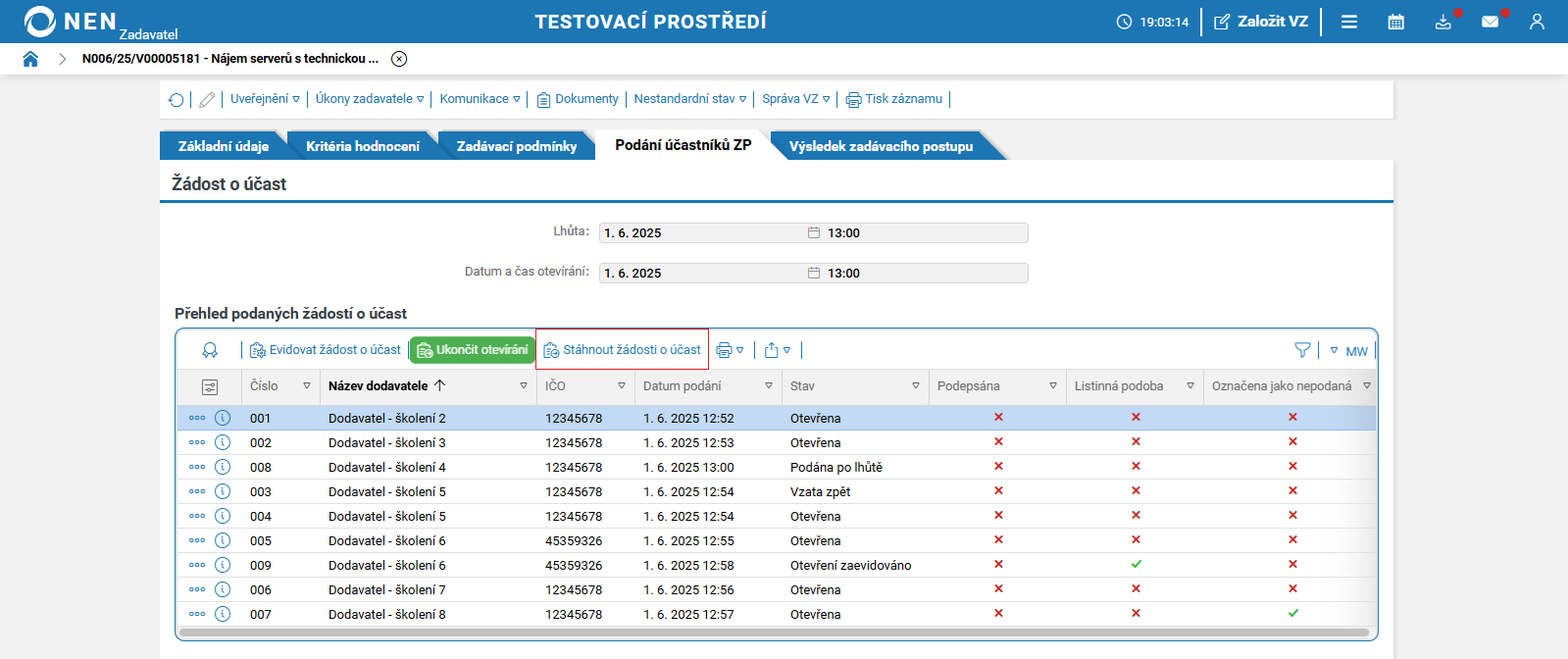Open the Správa VZ dropdown
The width and height of the screenshot is (1568, 659).
pyautogui.click(x=796, y=99)
